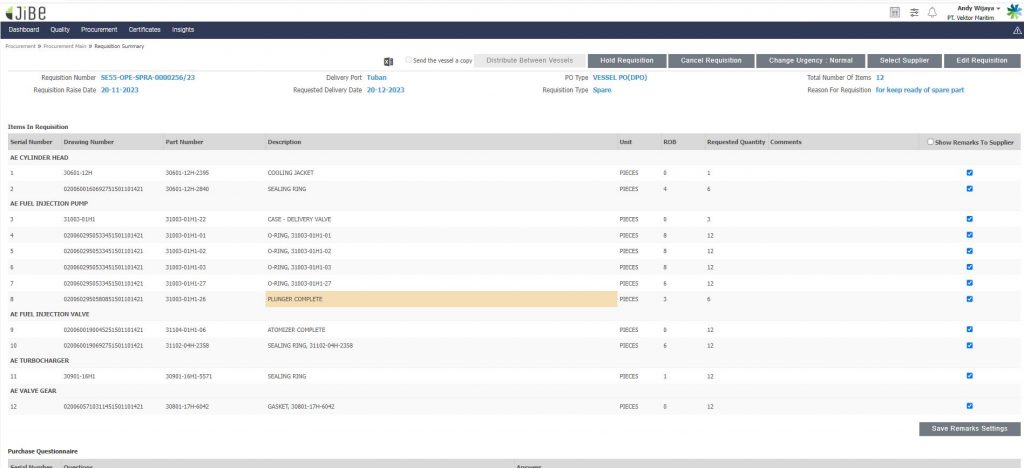
Task: Uncheck remarks checkbox for PLUNGER COMPLETE row
Action: coord(969,298)
